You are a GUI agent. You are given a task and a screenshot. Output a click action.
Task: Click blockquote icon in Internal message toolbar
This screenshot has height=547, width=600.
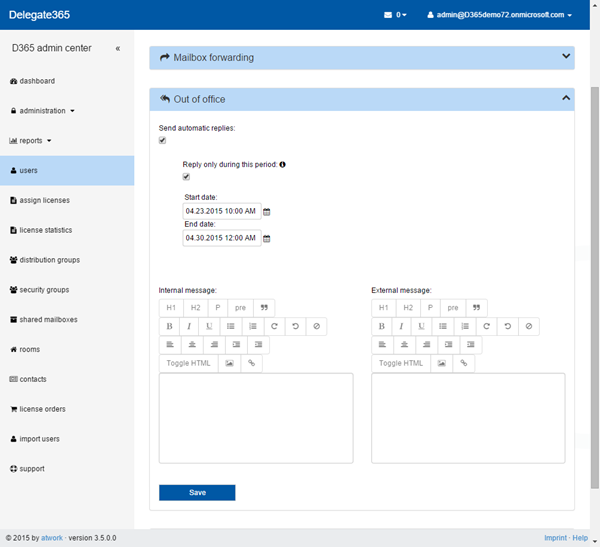pos(265,308)
